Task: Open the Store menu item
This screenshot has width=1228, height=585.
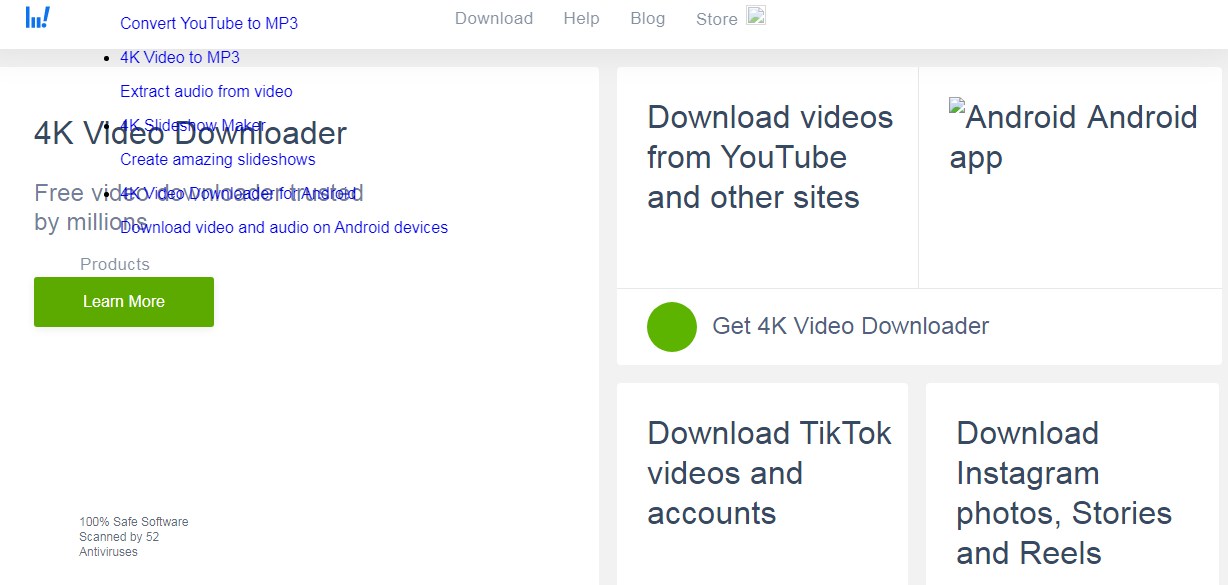Action: click(717, 19)
